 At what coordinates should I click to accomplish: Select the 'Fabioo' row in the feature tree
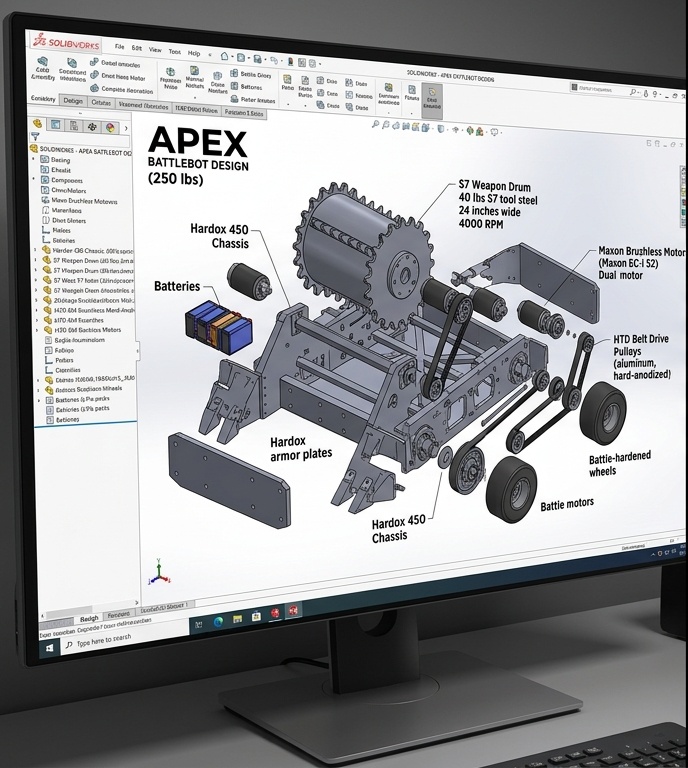[59, 350]
